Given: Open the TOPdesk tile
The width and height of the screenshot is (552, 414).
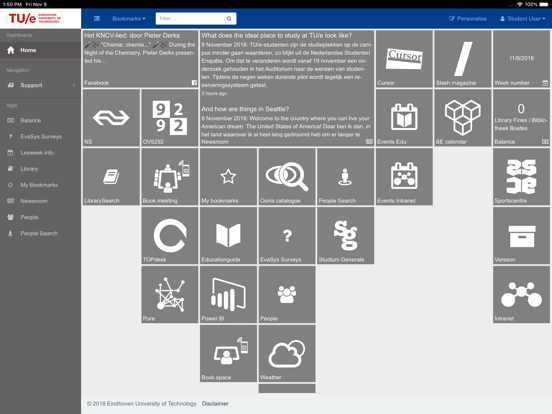Looking at the screenshot, I should pos(170,236).
